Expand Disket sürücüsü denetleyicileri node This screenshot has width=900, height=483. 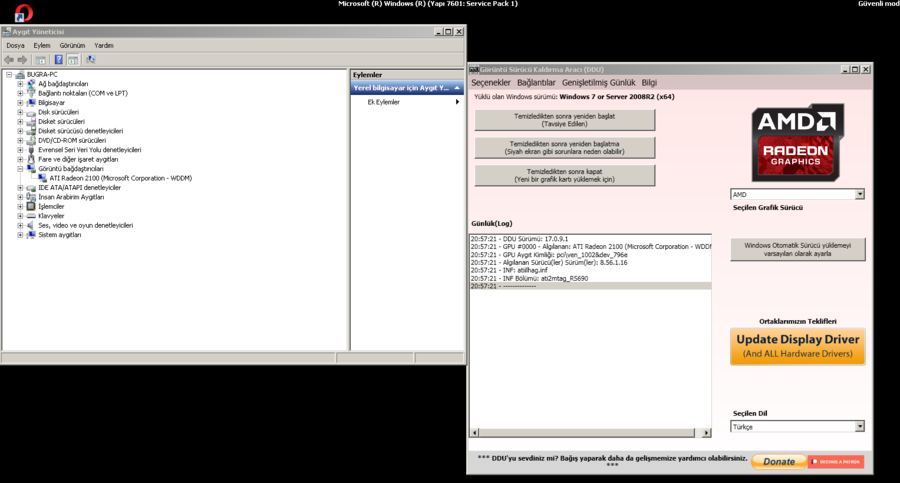click(x=20, y=131)
